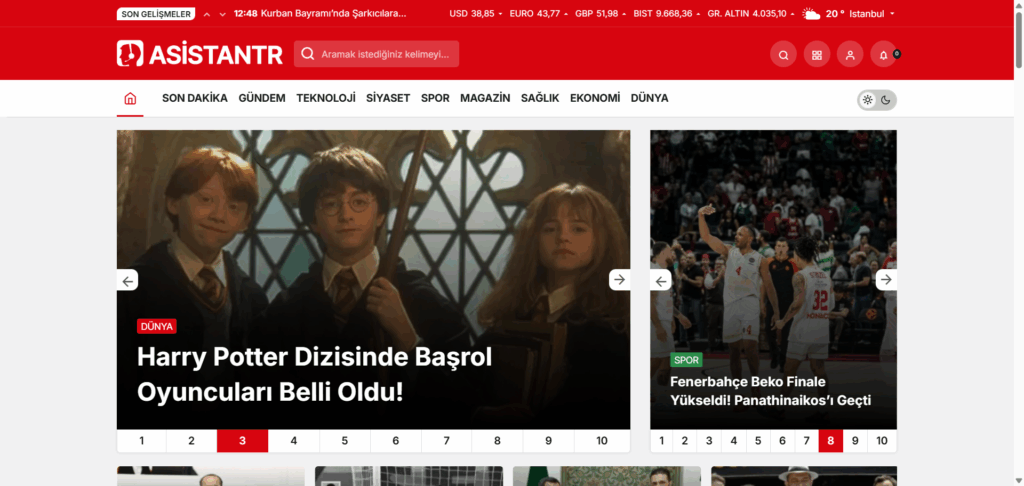1024x486 pixels.
Task: Click the right arrow on Harry Potter slider
Action: coord(620,280)
